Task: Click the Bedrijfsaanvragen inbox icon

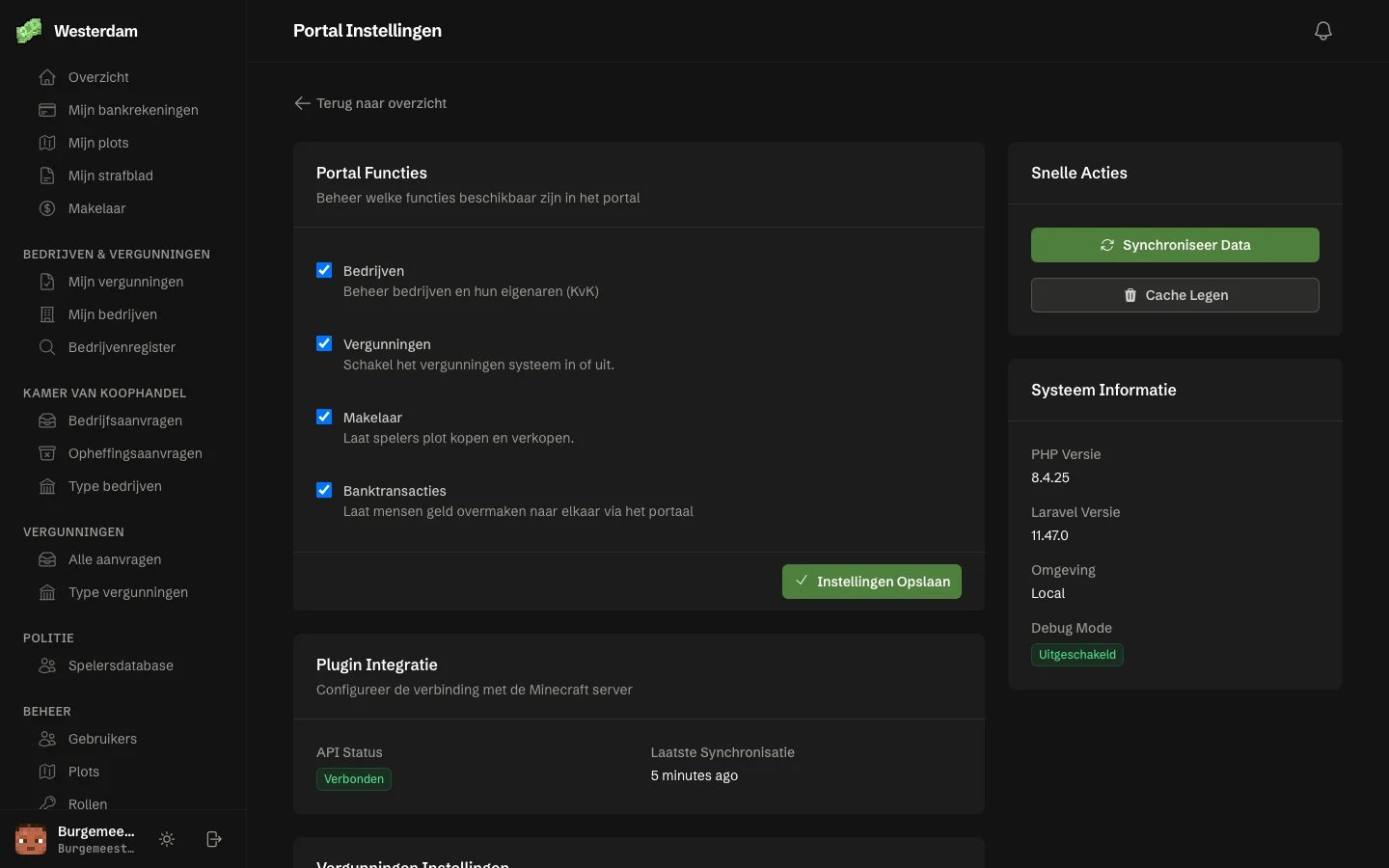Action: click(47, 420)
